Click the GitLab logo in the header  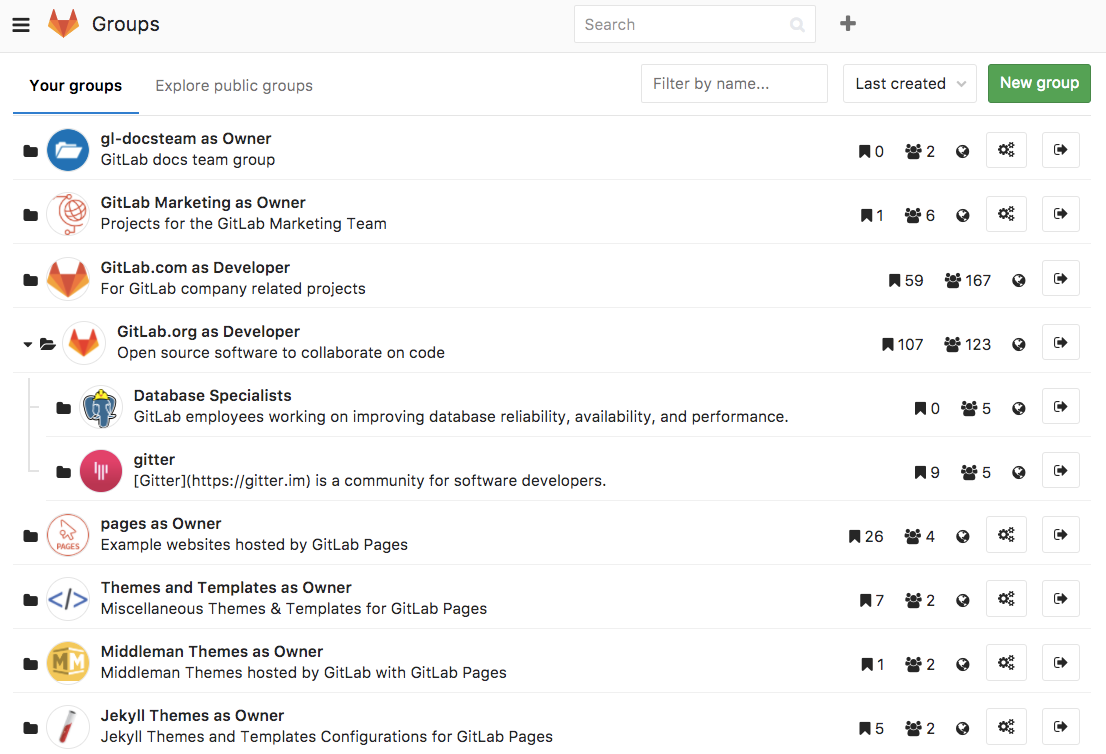64,24
